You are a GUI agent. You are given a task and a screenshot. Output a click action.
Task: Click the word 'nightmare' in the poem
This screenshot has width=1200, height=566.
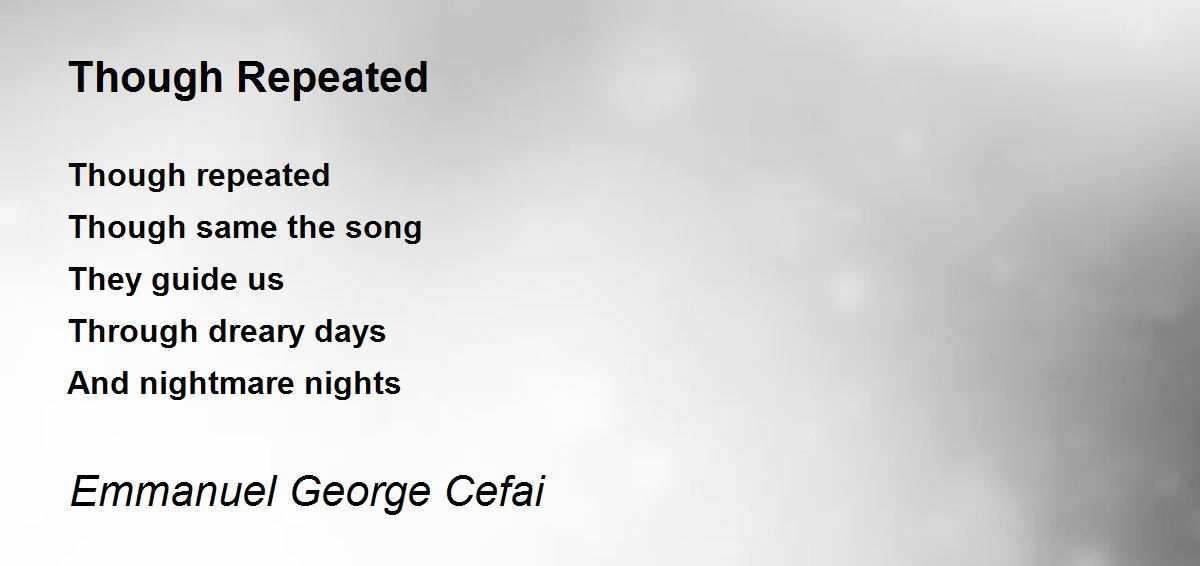[x=211, y=384]
